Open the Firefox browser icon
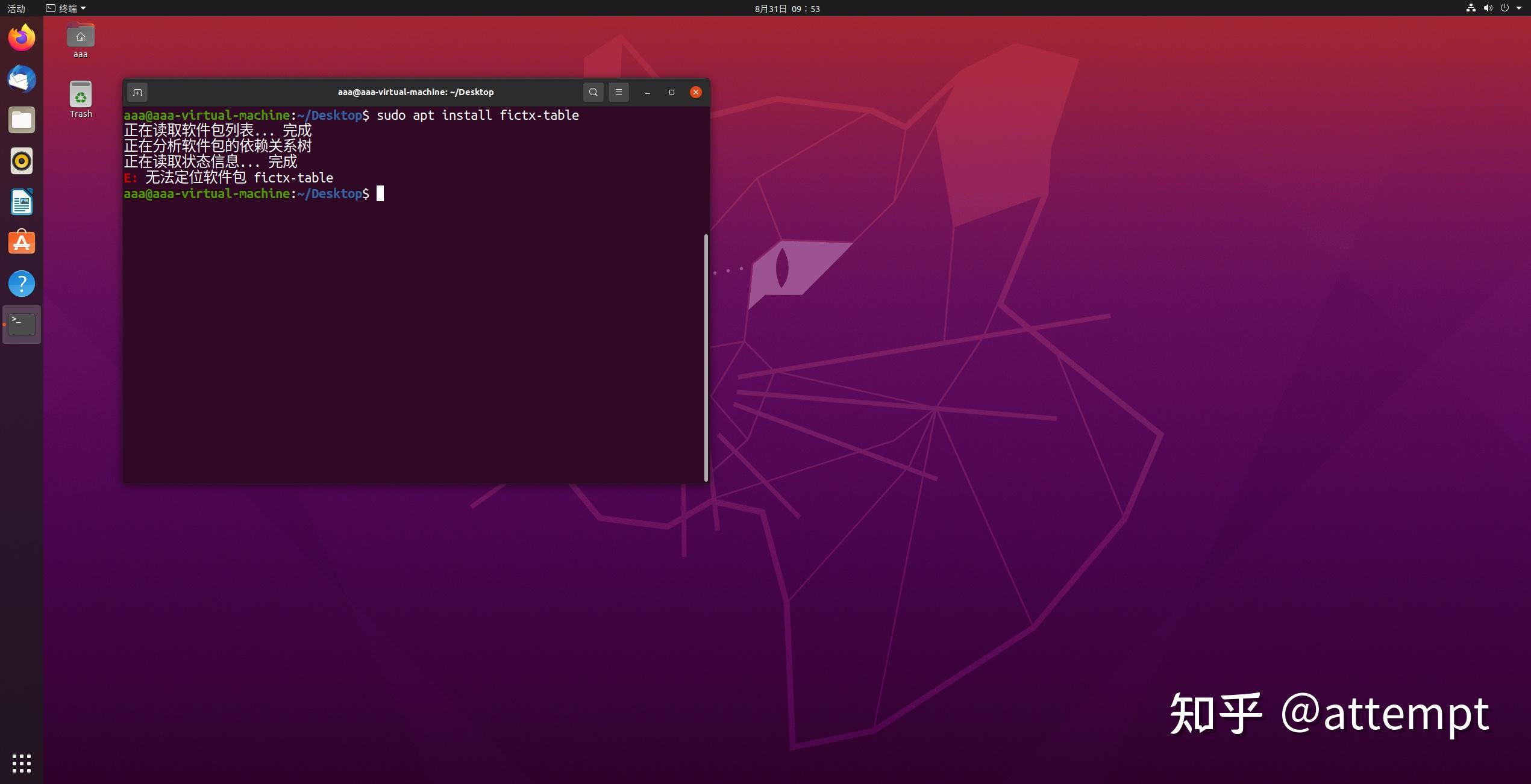The width and height of the screenshot is (1531, 784). coord(22,37)
